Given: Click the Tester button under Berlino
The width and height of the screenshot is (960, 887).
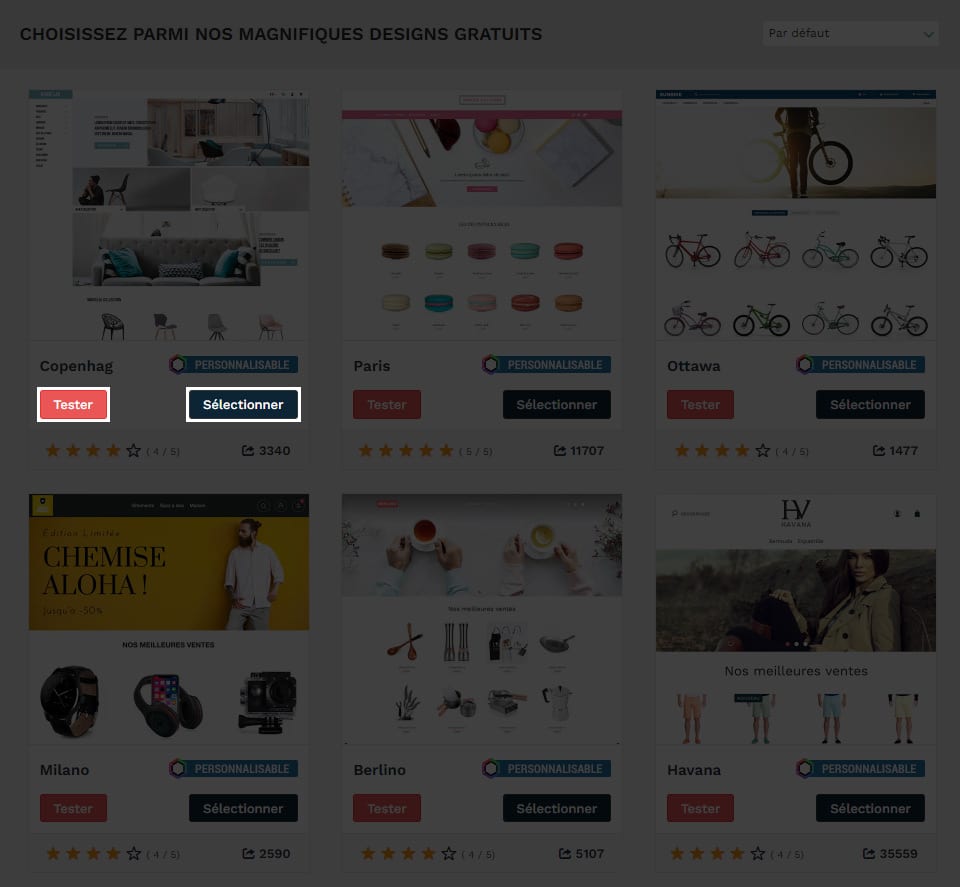Looking at the screenshot, I should point(387,808).
